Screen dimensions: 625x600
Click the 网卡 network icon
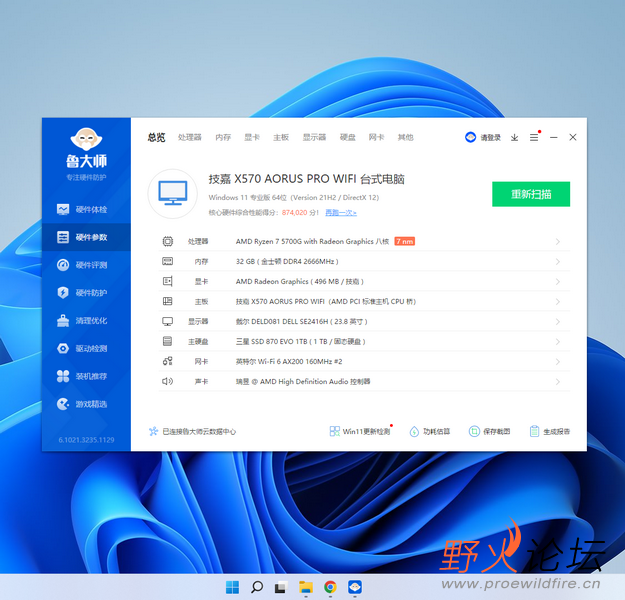[x=168, y=361]
